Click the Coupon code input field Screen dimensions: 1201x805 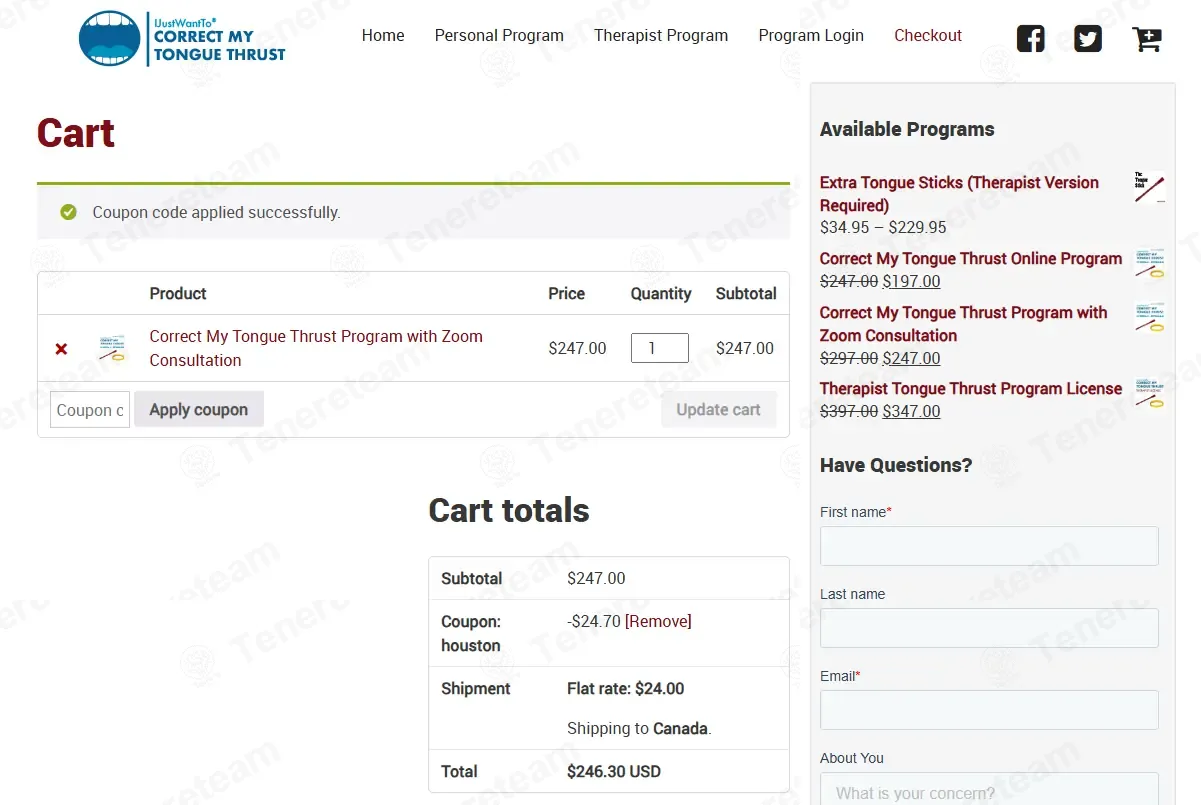[x=90, y=409]
